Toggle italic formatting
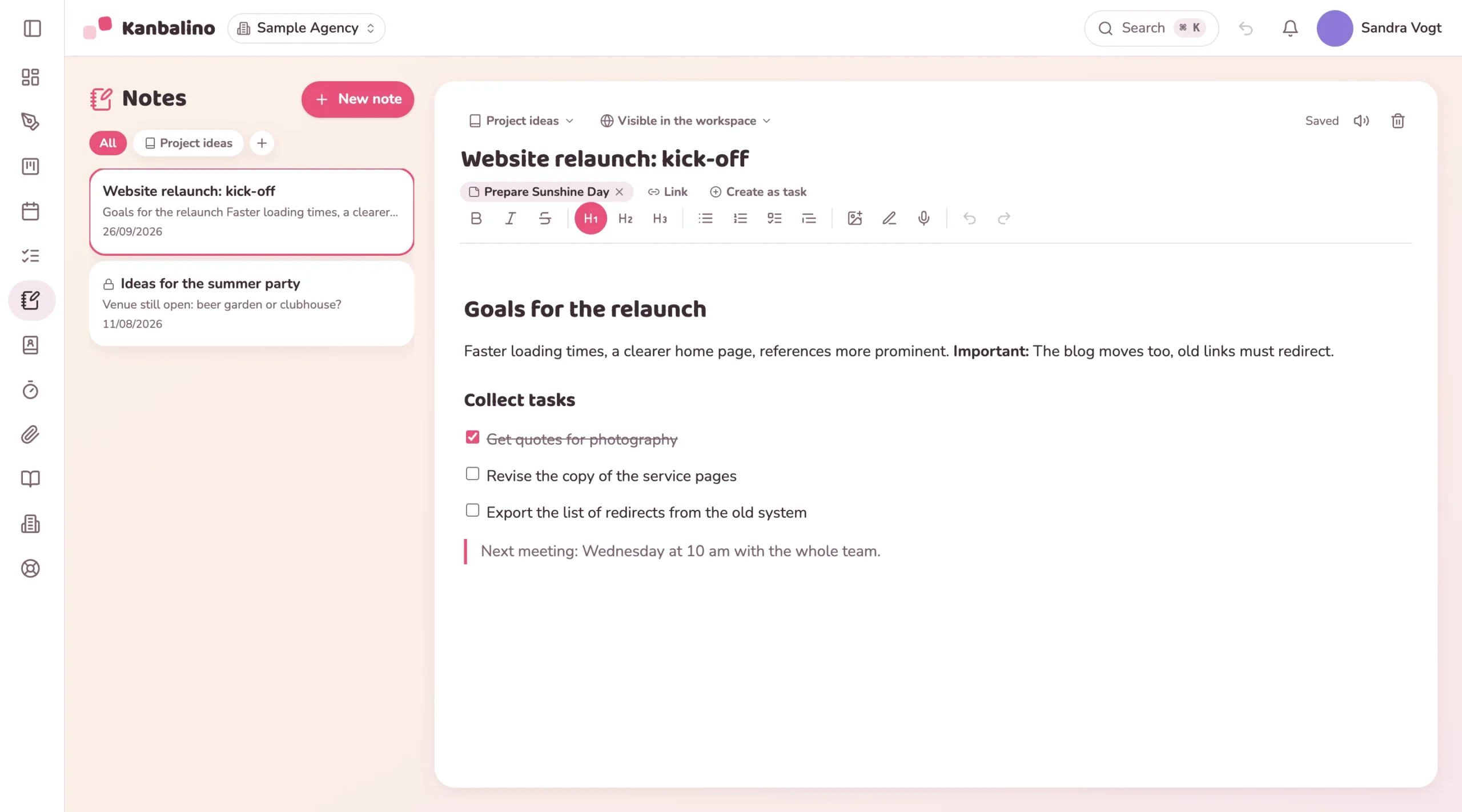Screen dimensions: 1462x812 click(510, 218)
